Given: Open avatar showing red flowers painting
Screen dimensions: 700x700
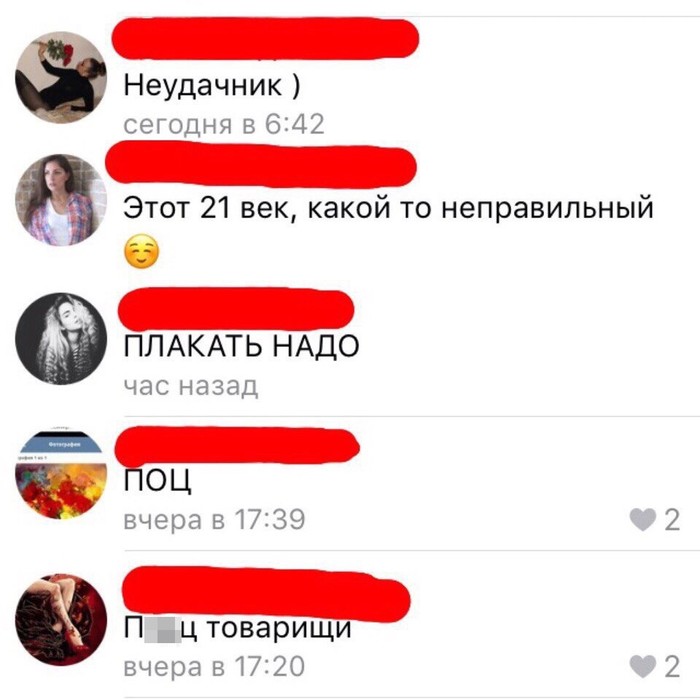Looking at the screenshot, I should coord(61,474).
